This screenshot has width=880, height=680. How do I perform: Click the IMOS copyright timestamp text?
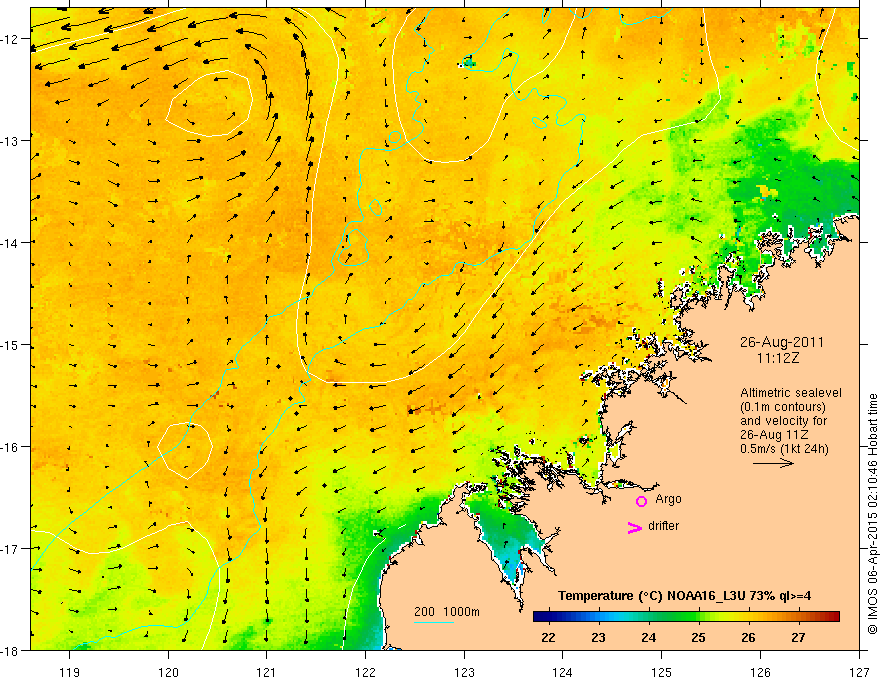[x=872, y=514]
